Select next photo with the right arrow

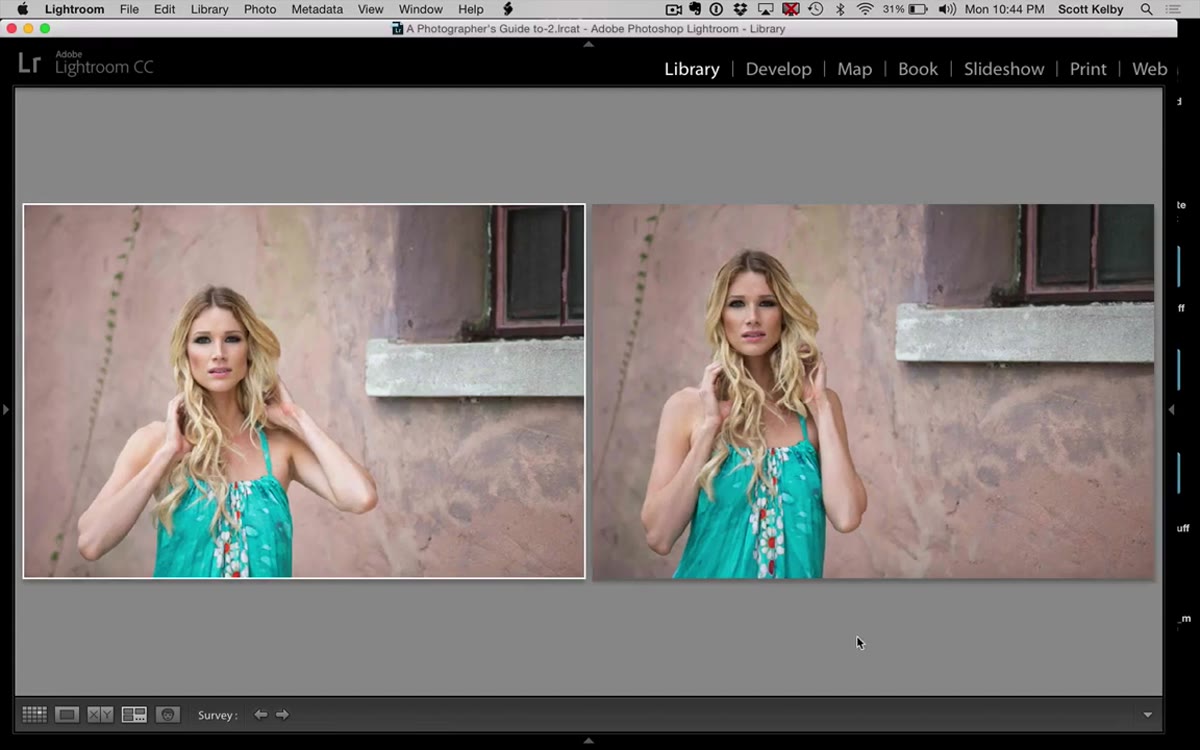click(282, 714)
